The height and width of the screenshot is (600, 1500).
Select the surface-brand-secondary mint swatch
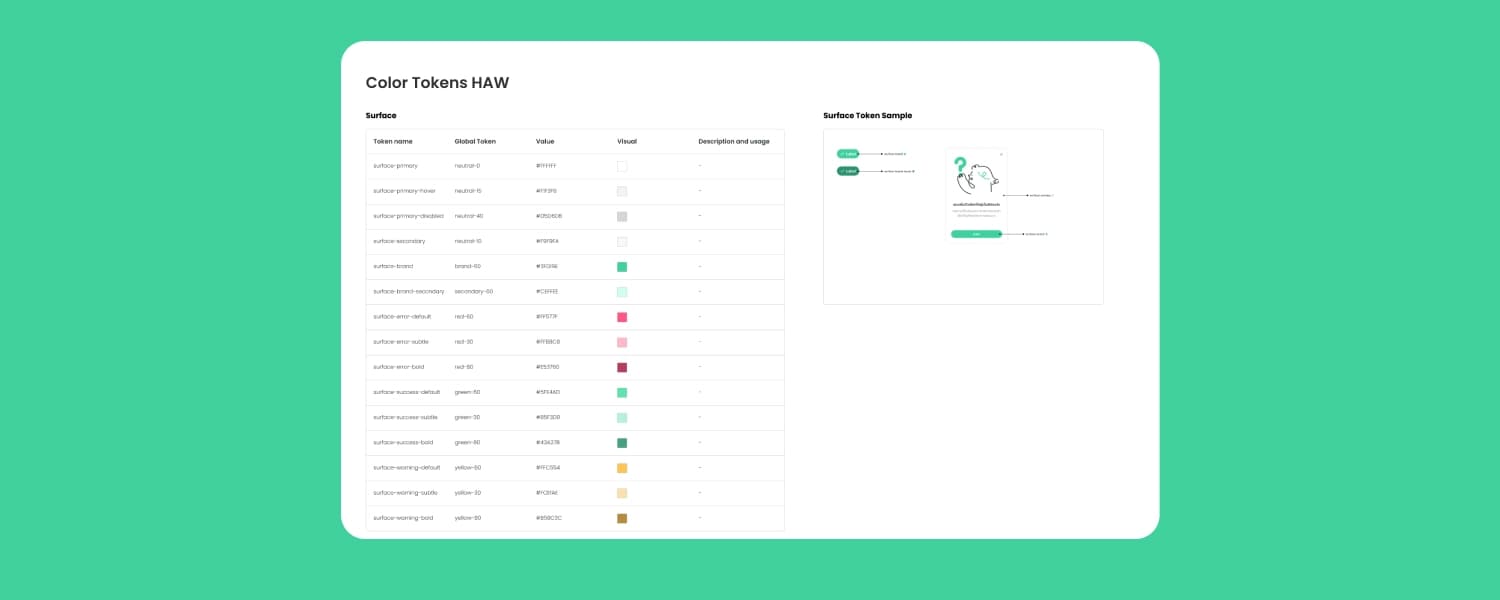pos(622,292)
